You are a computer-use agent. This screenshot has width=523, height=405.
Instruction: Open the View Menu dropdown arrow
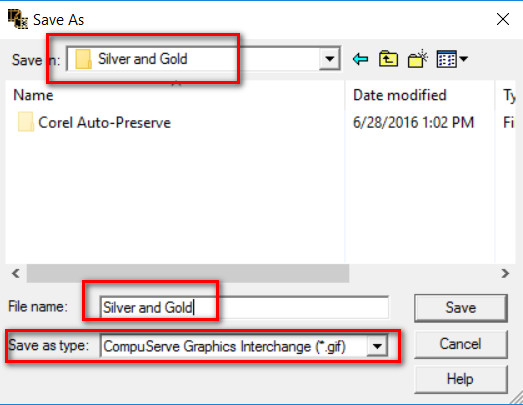[463, 59]
